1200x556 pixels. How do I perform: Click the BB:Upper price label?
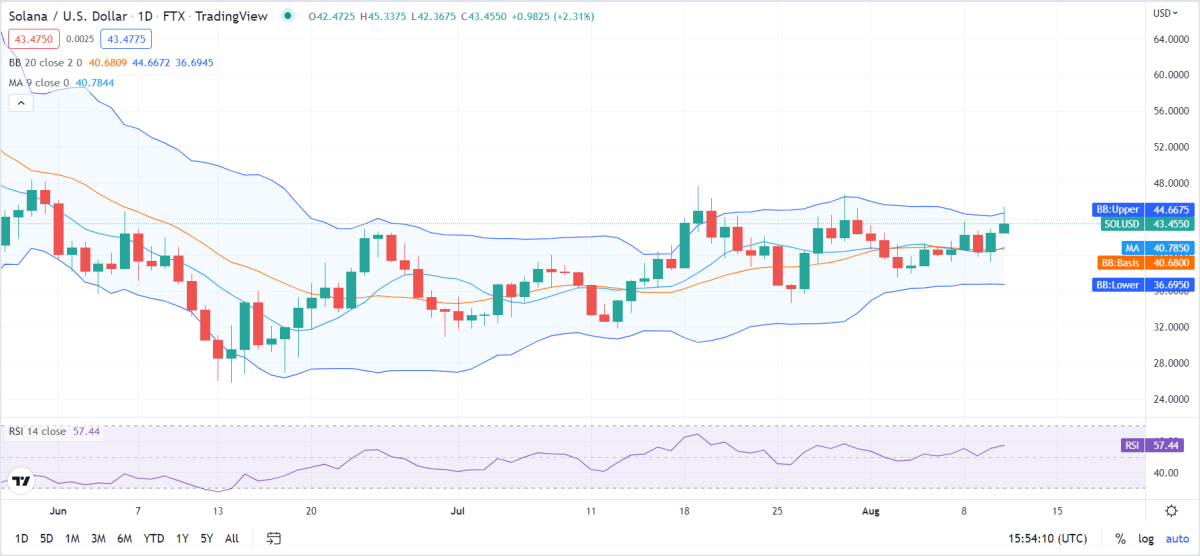pos(1142,210)
